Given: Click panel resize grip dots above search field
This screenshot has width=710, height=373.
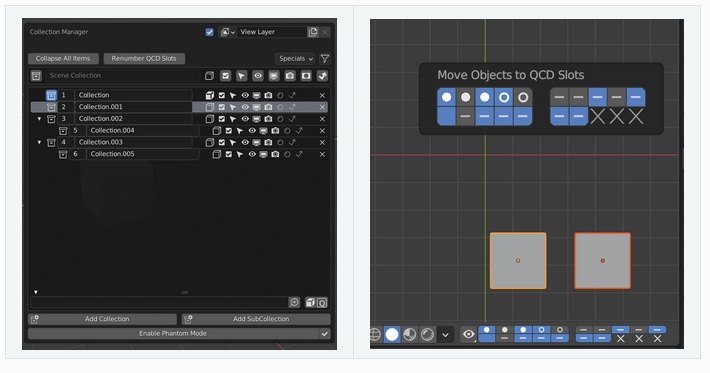Looking at the screenshot, I should point(185,292).
